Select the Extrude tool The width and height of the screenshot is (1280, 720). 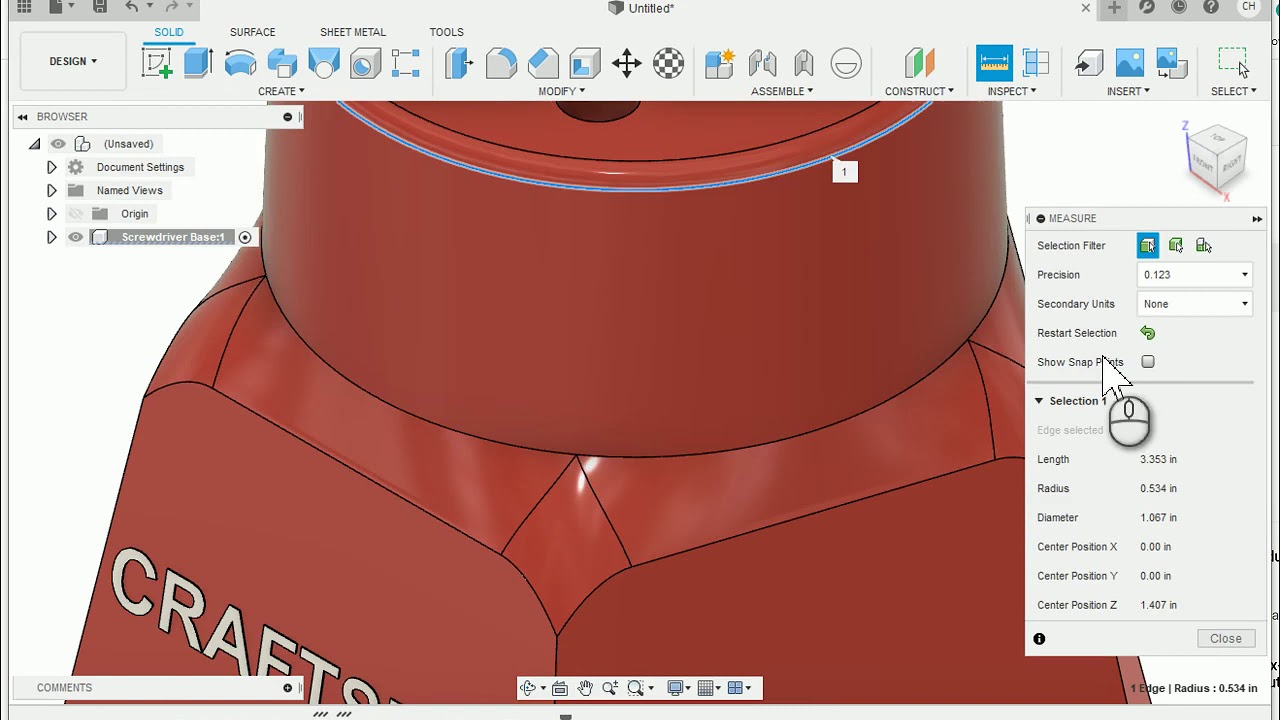click(198, 64)
